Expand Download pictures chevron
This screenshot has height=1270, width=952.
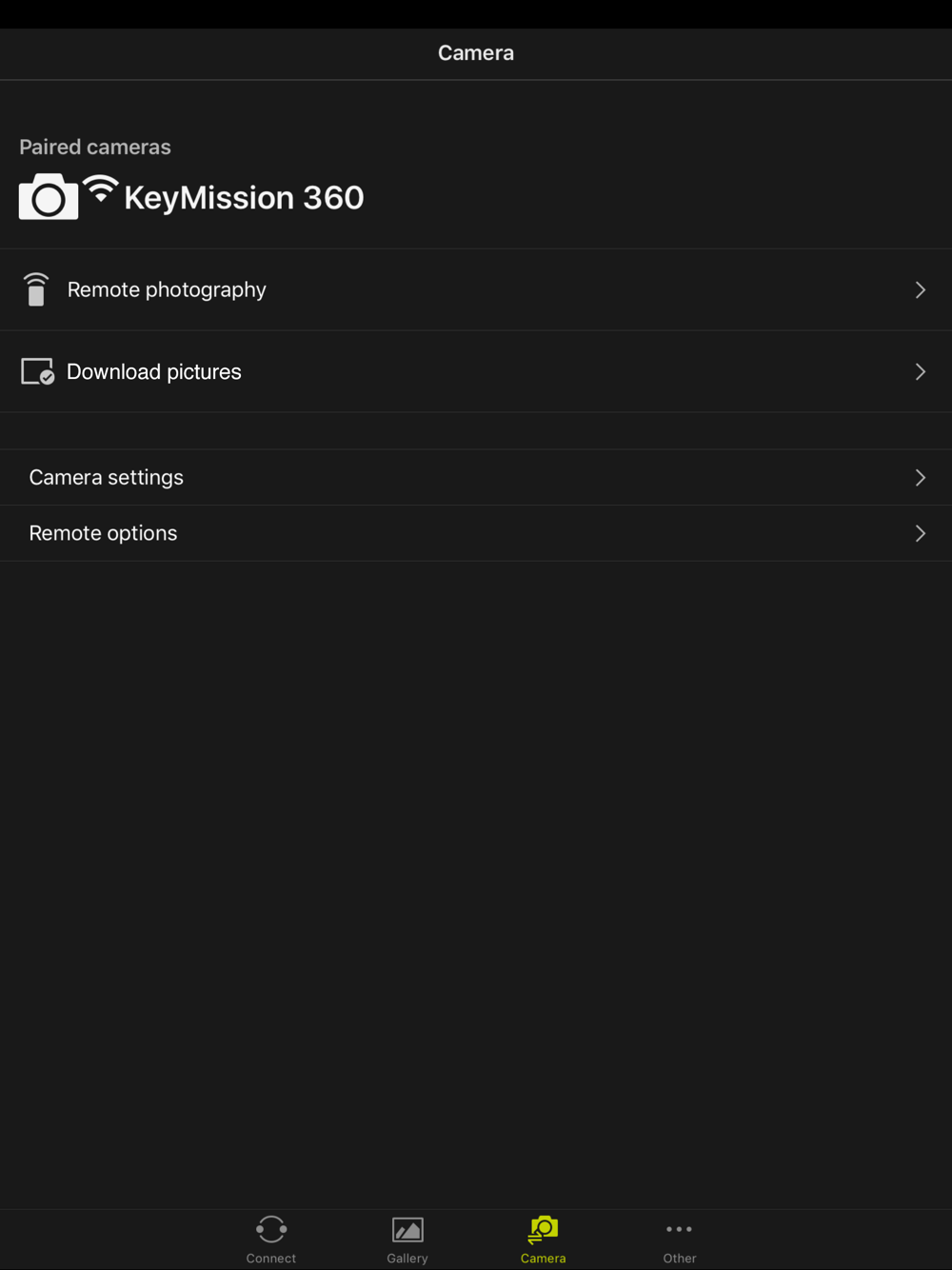click(921, 371)
